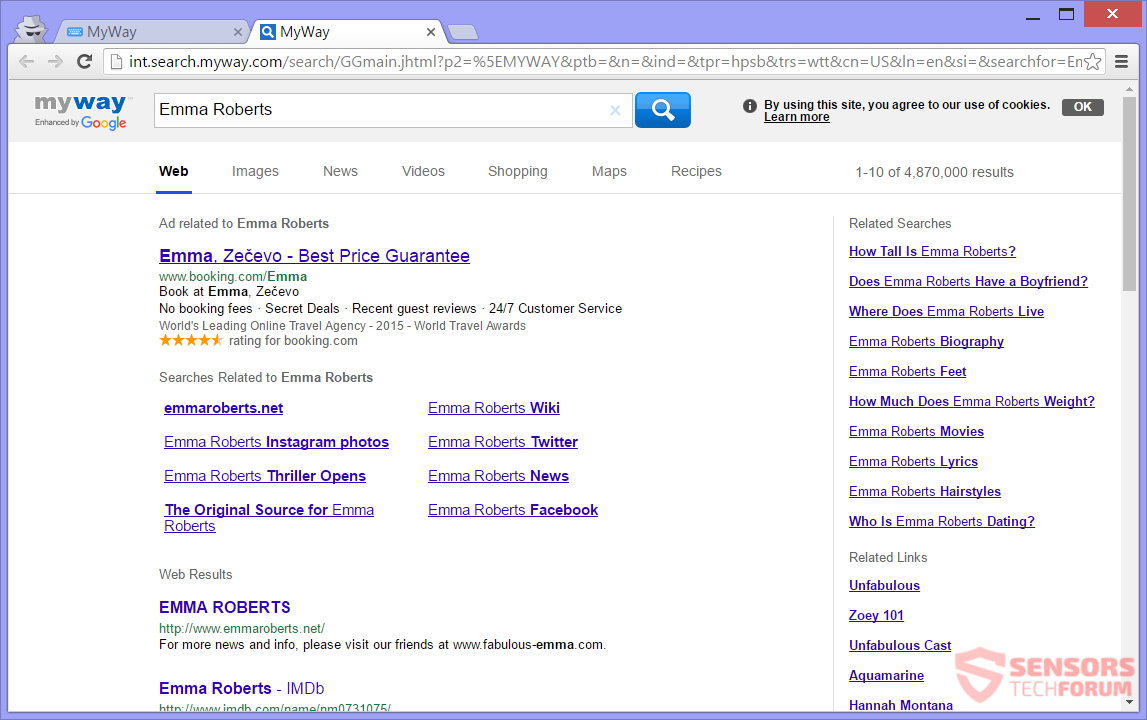Reload the current page
The width and height of the screenshot is (1147, 720).
[84, 61]
